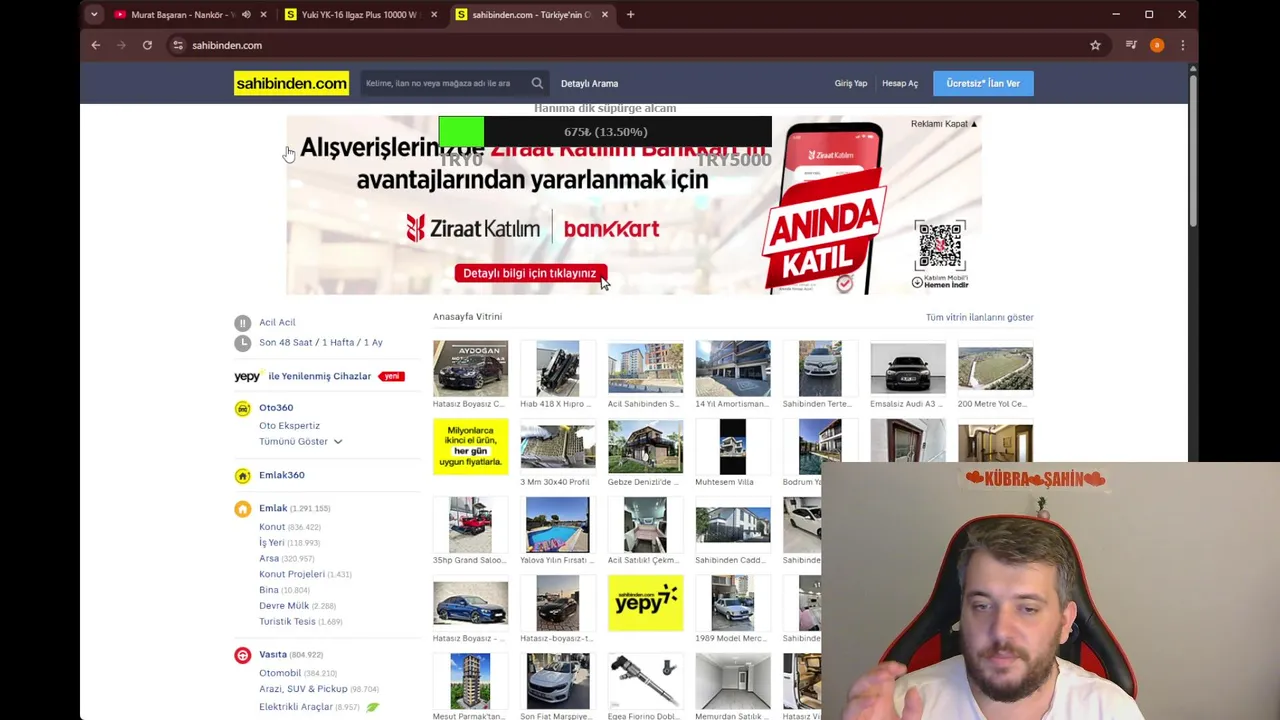1280x720 pixels.
Task: Open ile Yenilenmiş Cihazlar link
Action: tap(319, 376)
